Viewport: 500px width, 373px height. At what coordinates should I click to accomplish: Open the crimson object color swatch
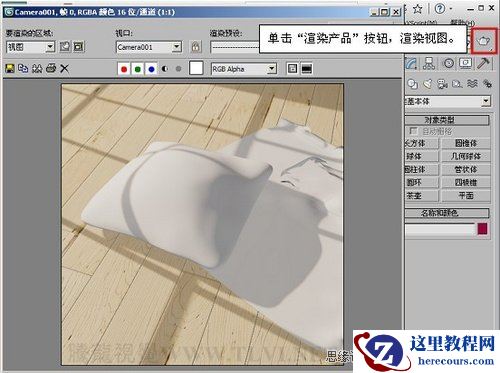482,229
